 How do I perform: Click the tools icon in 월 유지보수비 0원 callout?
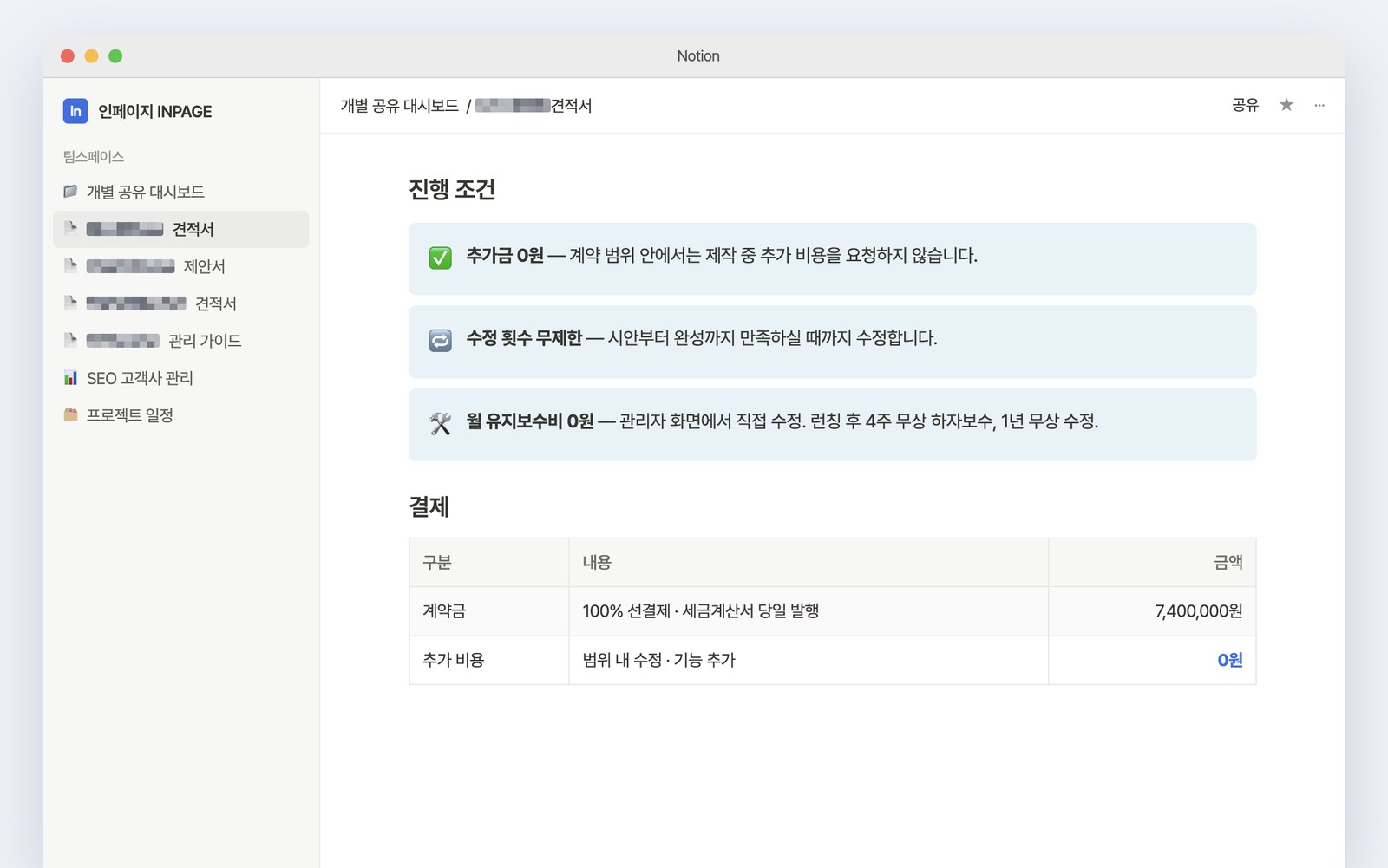pyautogui.click(x=441, y=424)
